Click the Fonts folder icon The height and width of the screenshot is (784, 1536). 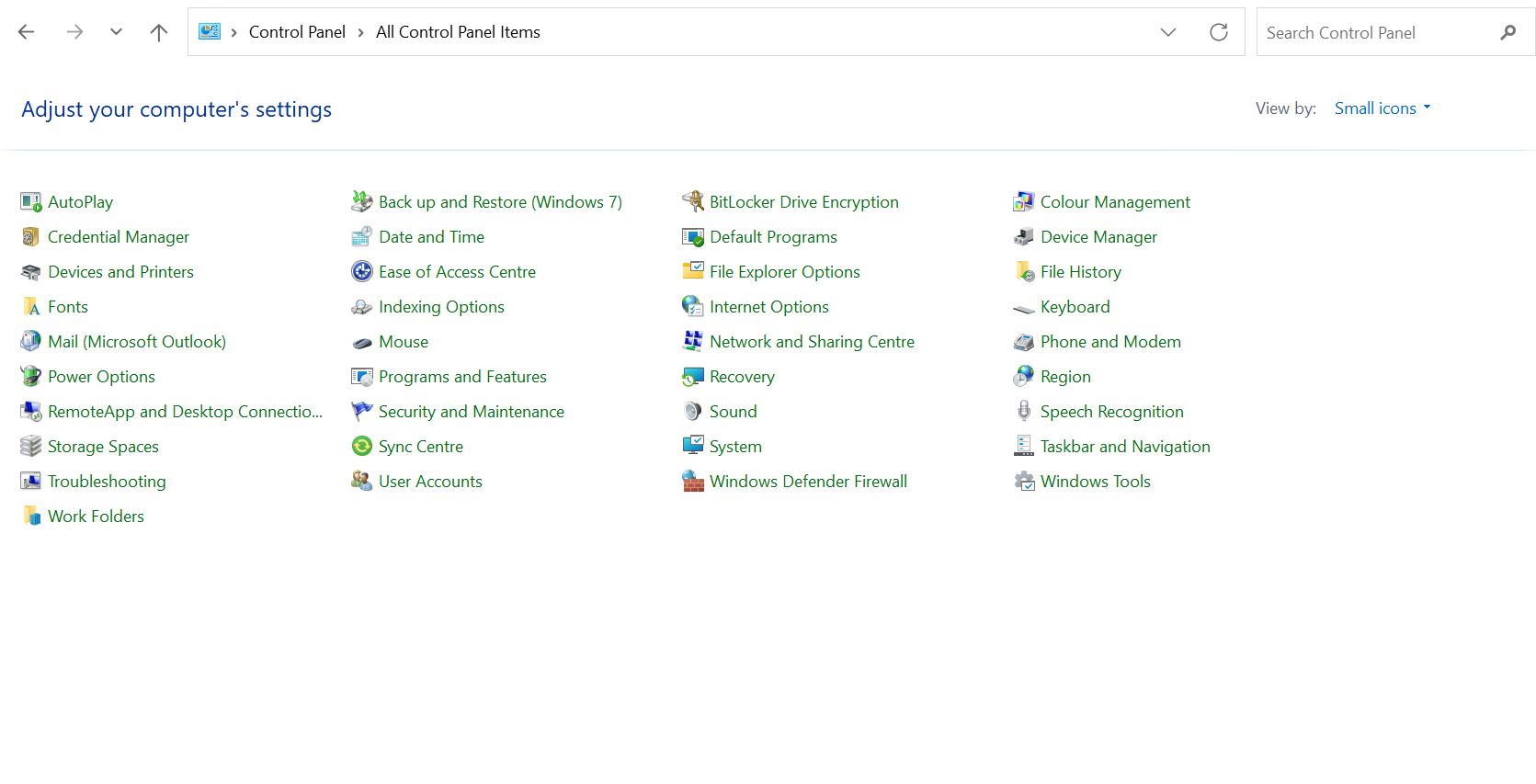pyautogui.click(x=31, y=307)
